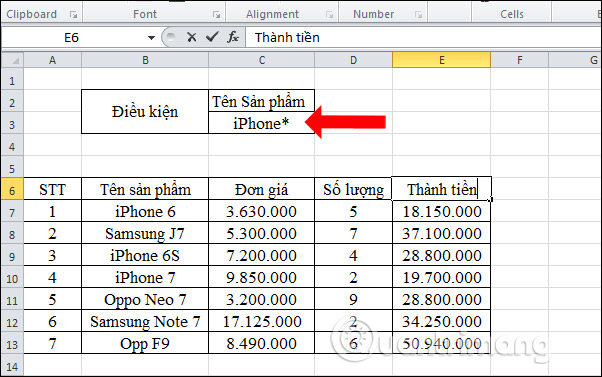
Task: Click price cell 7.200.000
Action: point(261,255)
